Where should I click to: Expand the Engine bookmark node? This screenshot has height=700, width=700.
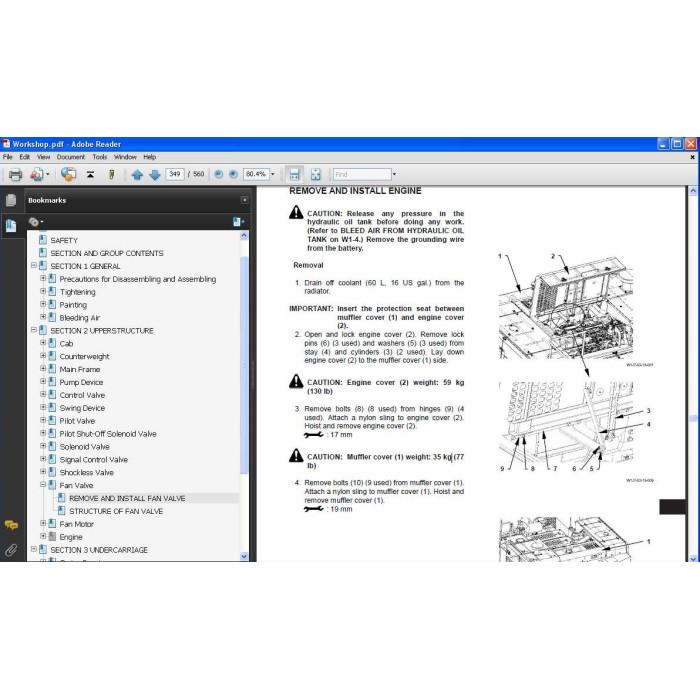pyautogui.click(x=43, y=536)
